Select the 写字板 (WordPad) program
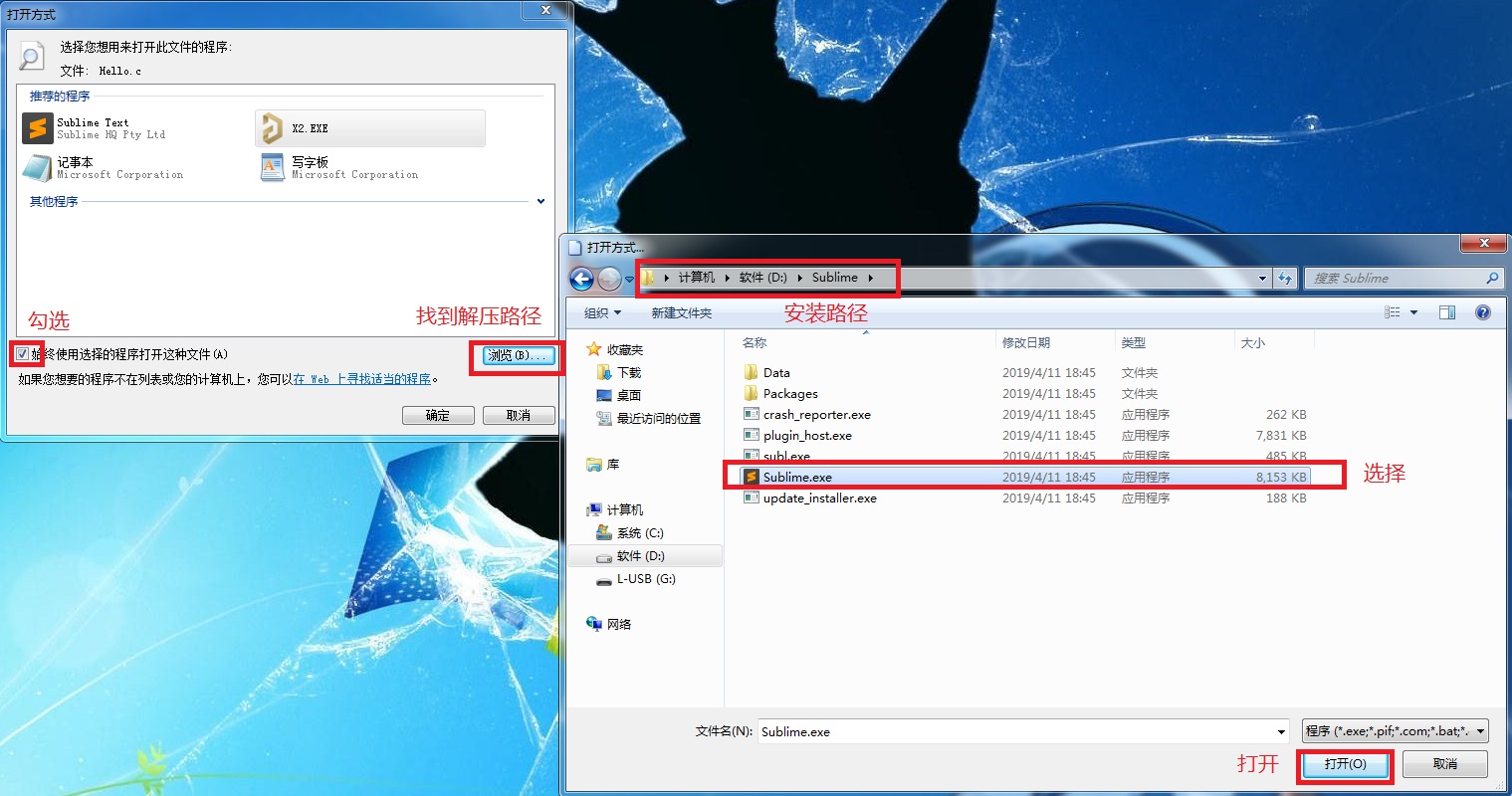Image resolution: width=1512 pixels, height=796 pixels. coord(338,168)
